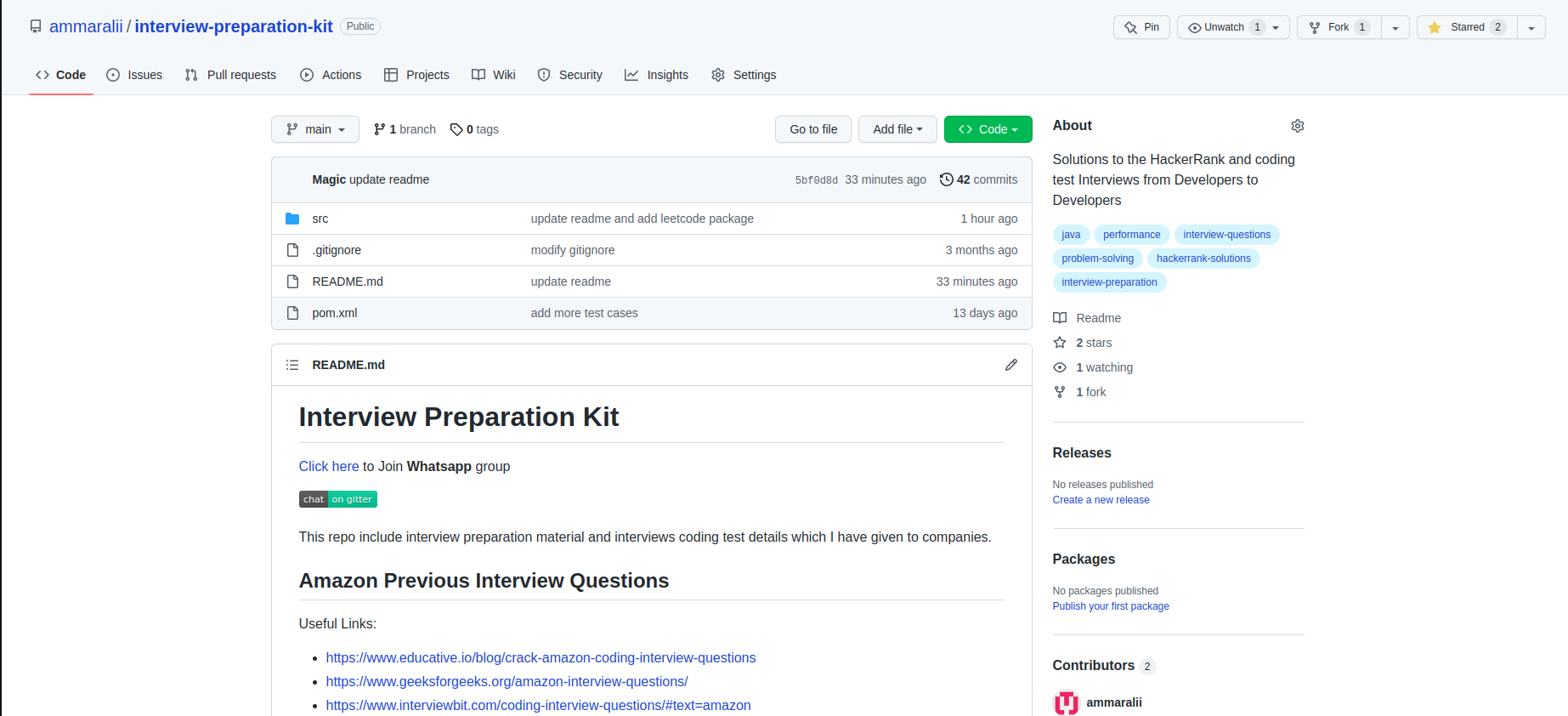Click the repository icon beside ammaralii
The height and width of the screenshot is (716, 1568).
36,27
